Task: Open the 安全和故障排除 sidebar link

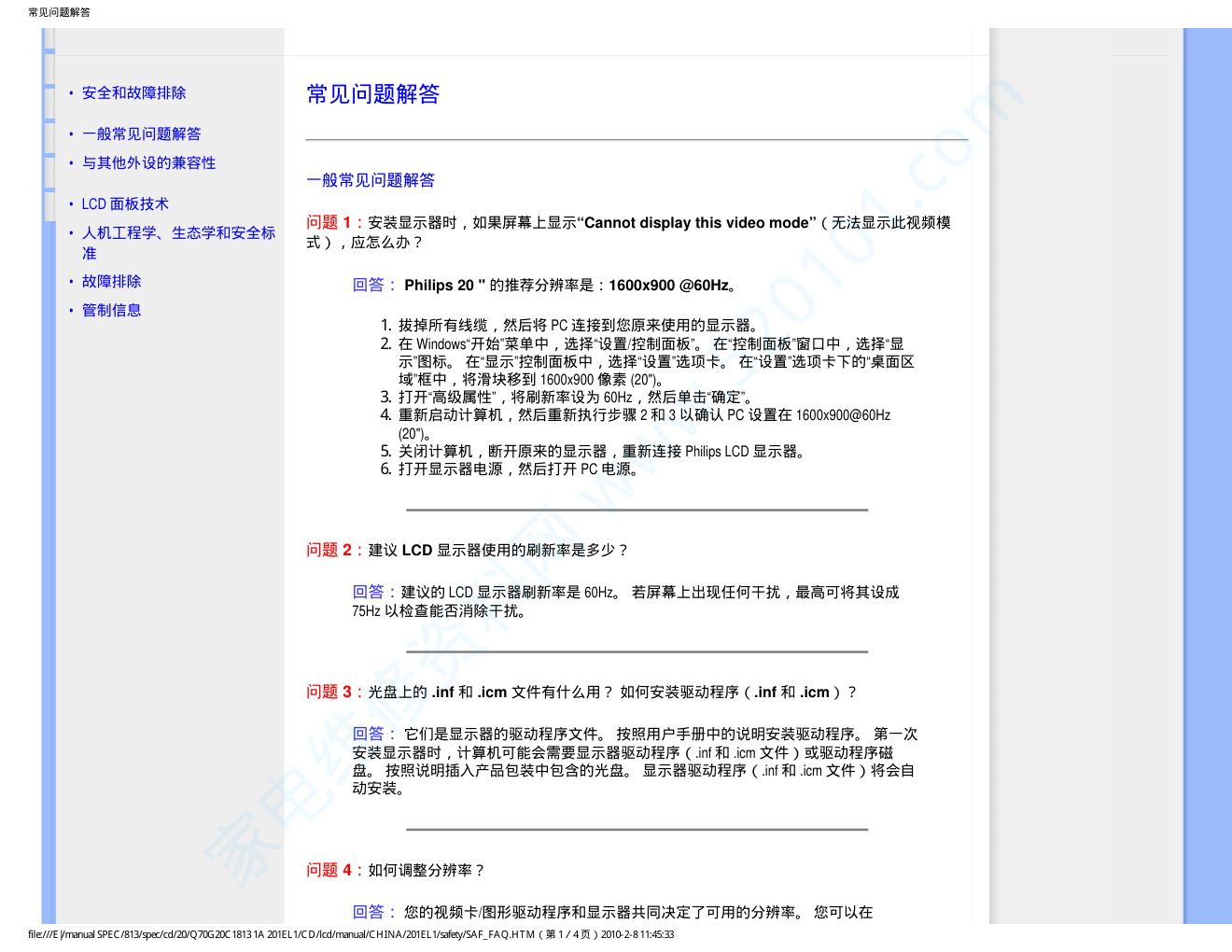Action: tap(133, 93)
